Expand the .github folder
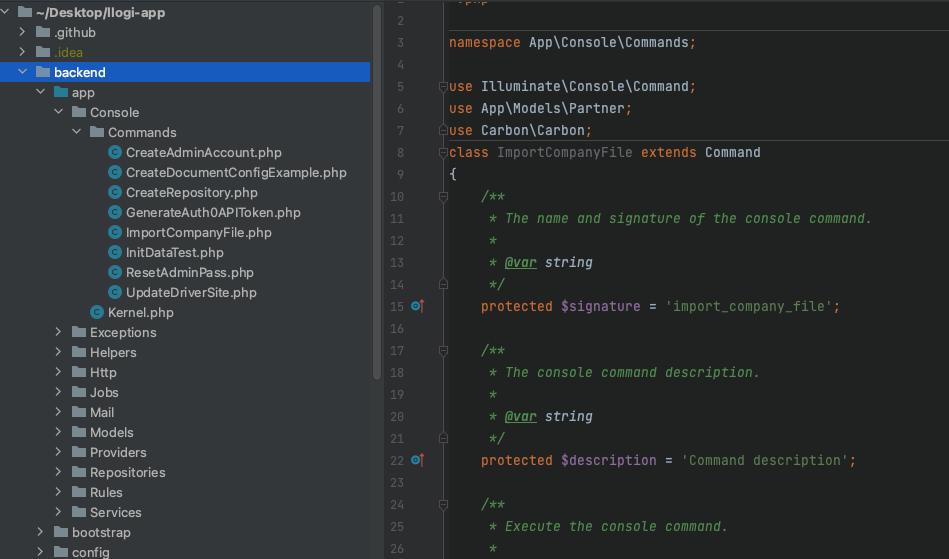This screenshot has width=949, height=559. [x=22, y=31]
